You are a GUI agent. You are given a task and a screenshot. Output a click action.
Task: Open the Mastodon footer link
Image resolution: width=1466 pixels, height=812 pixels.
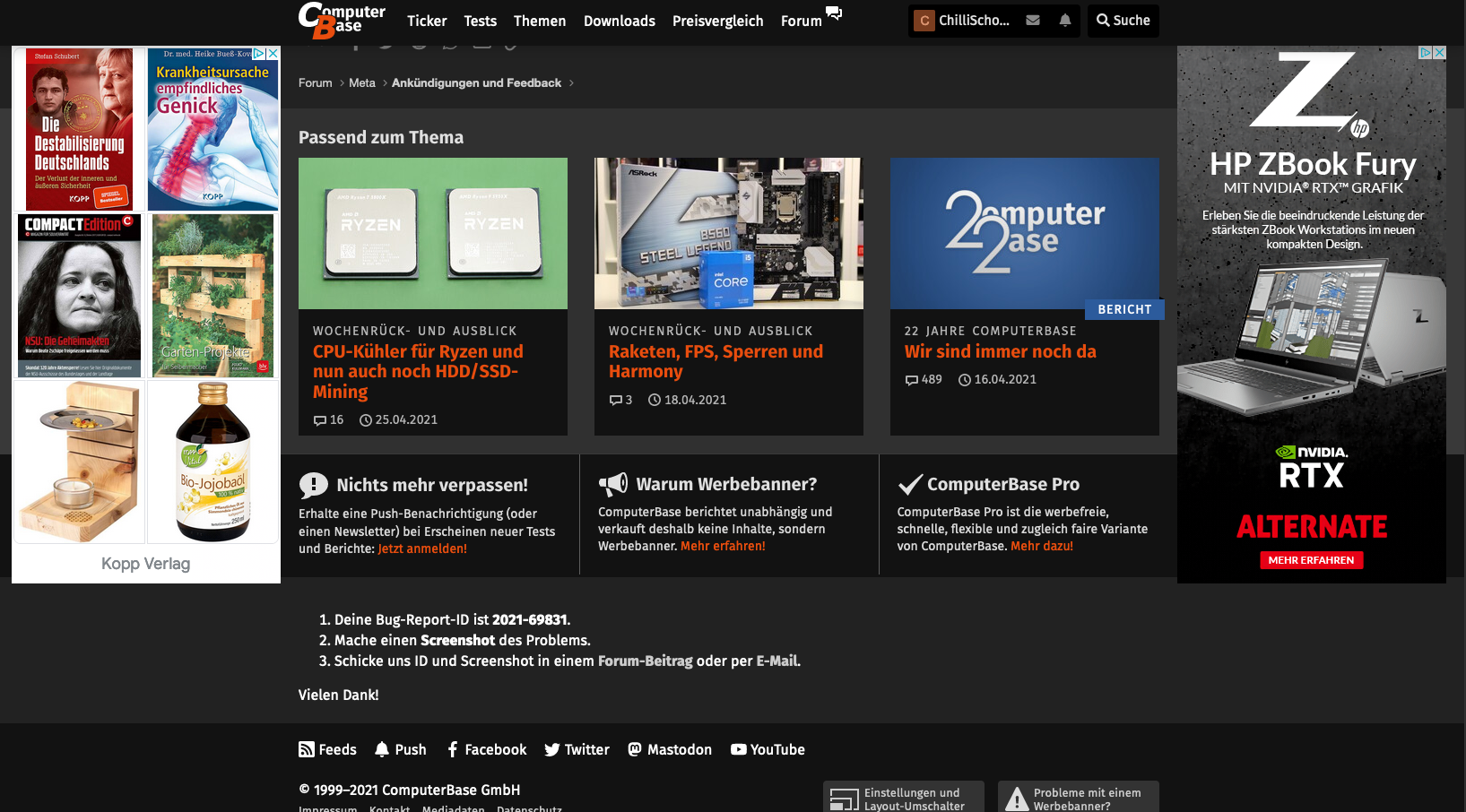670,749
